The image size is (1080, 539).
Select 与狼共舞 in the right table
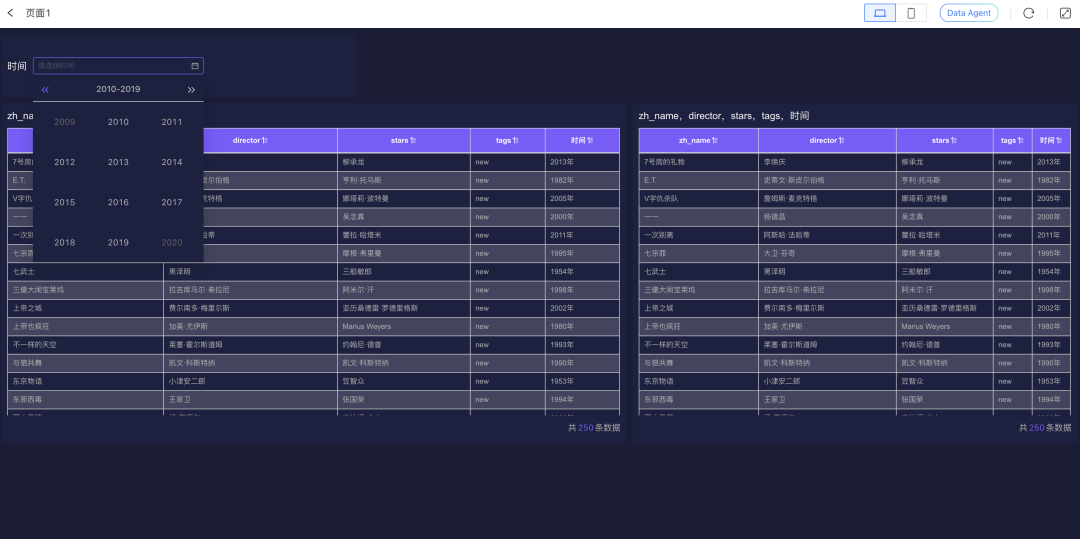coord(659,363)
